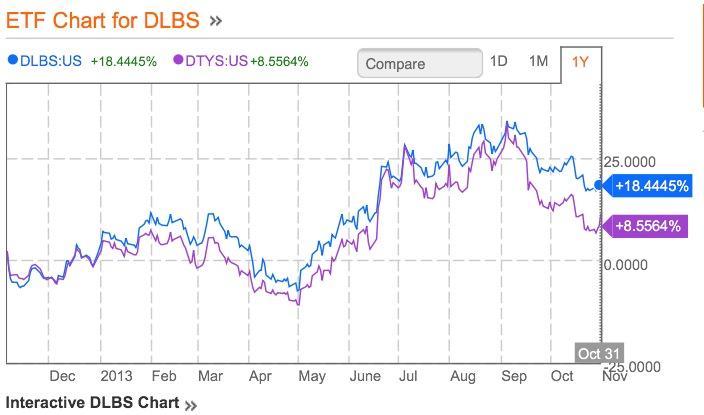Switch to the 1M time range tab

(538, 61)
